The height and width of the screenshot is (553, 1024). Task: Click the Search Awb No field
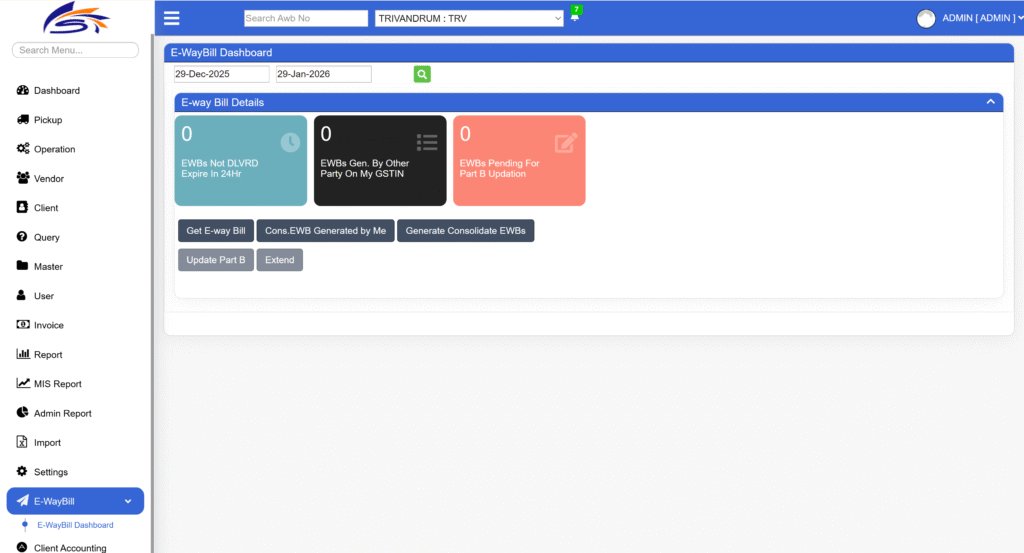point(306,18)
